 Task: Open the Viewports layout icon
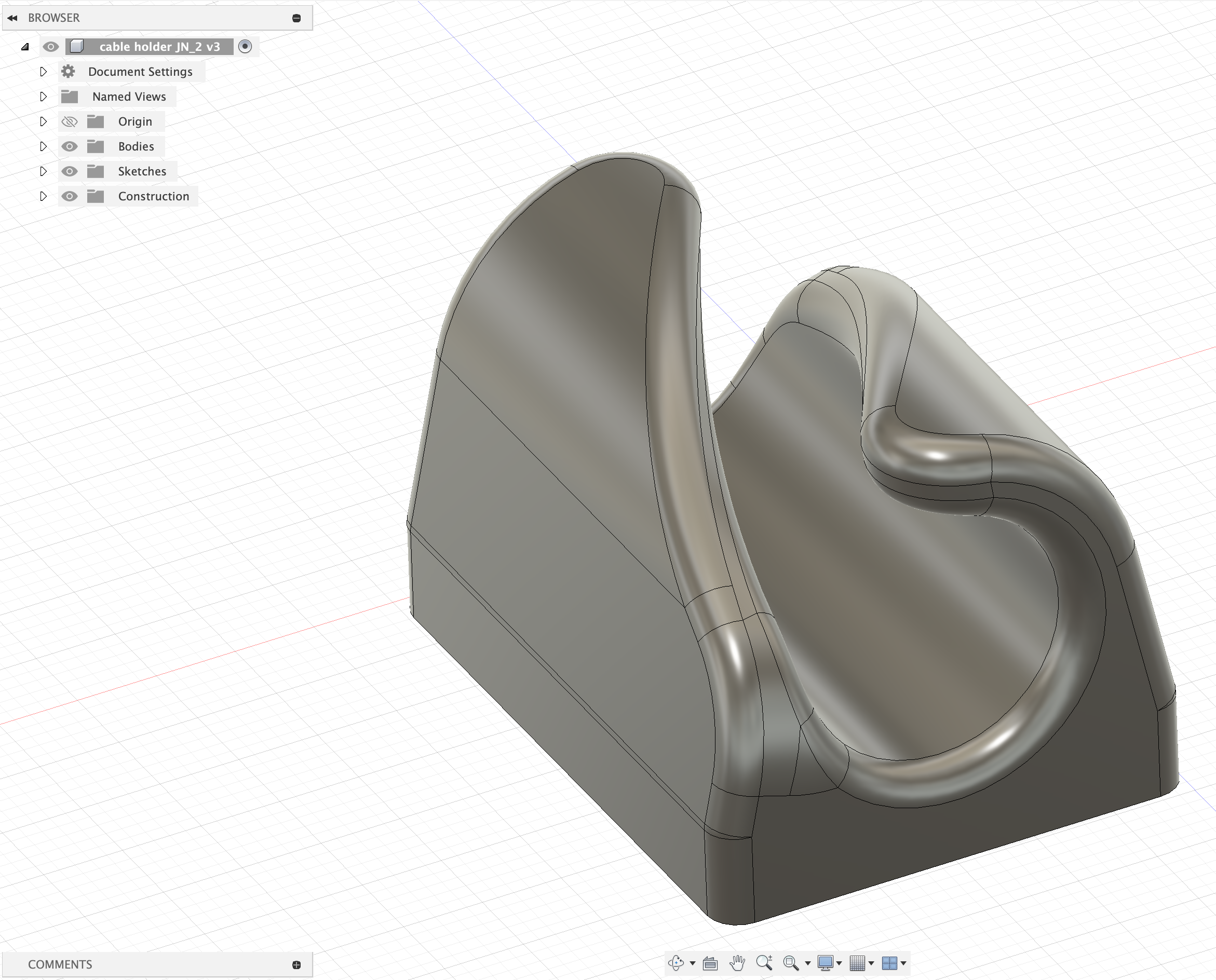(889, 963)
